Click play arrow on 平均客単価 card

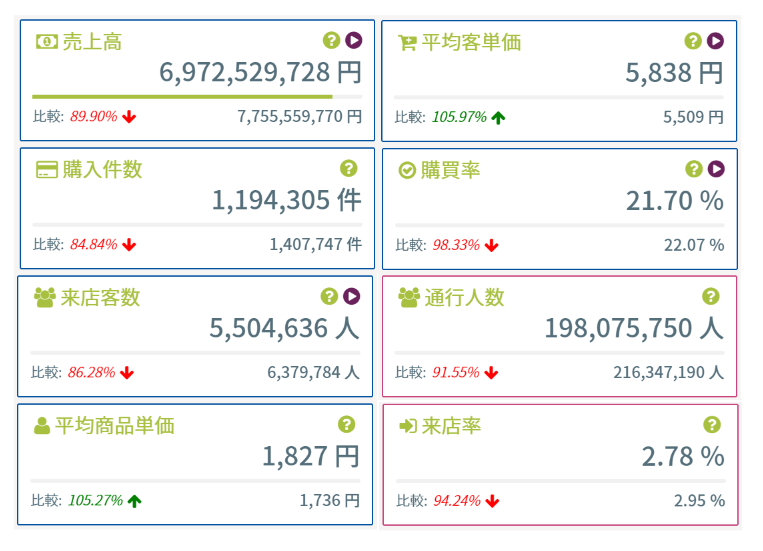(x=715, y=41)
